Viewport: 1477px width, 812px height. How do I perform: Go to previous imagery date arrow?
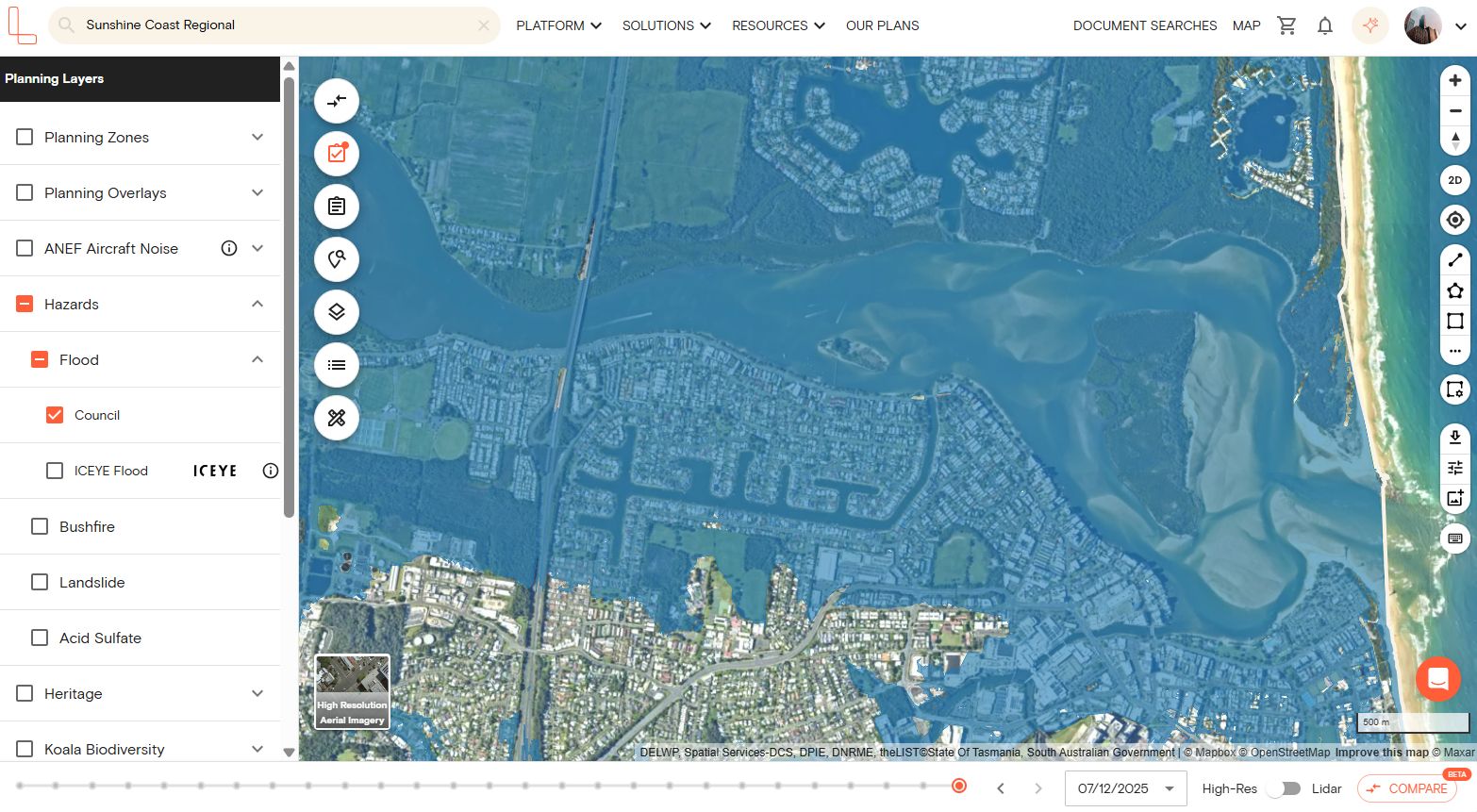[1001, 788]
